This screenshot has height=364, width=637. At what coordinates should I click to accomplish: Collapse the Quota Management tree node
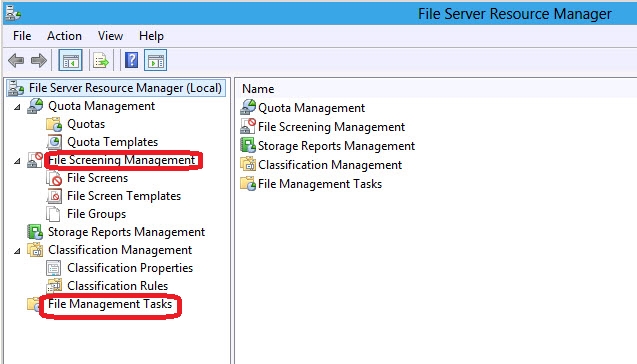(x=17, y=107)
